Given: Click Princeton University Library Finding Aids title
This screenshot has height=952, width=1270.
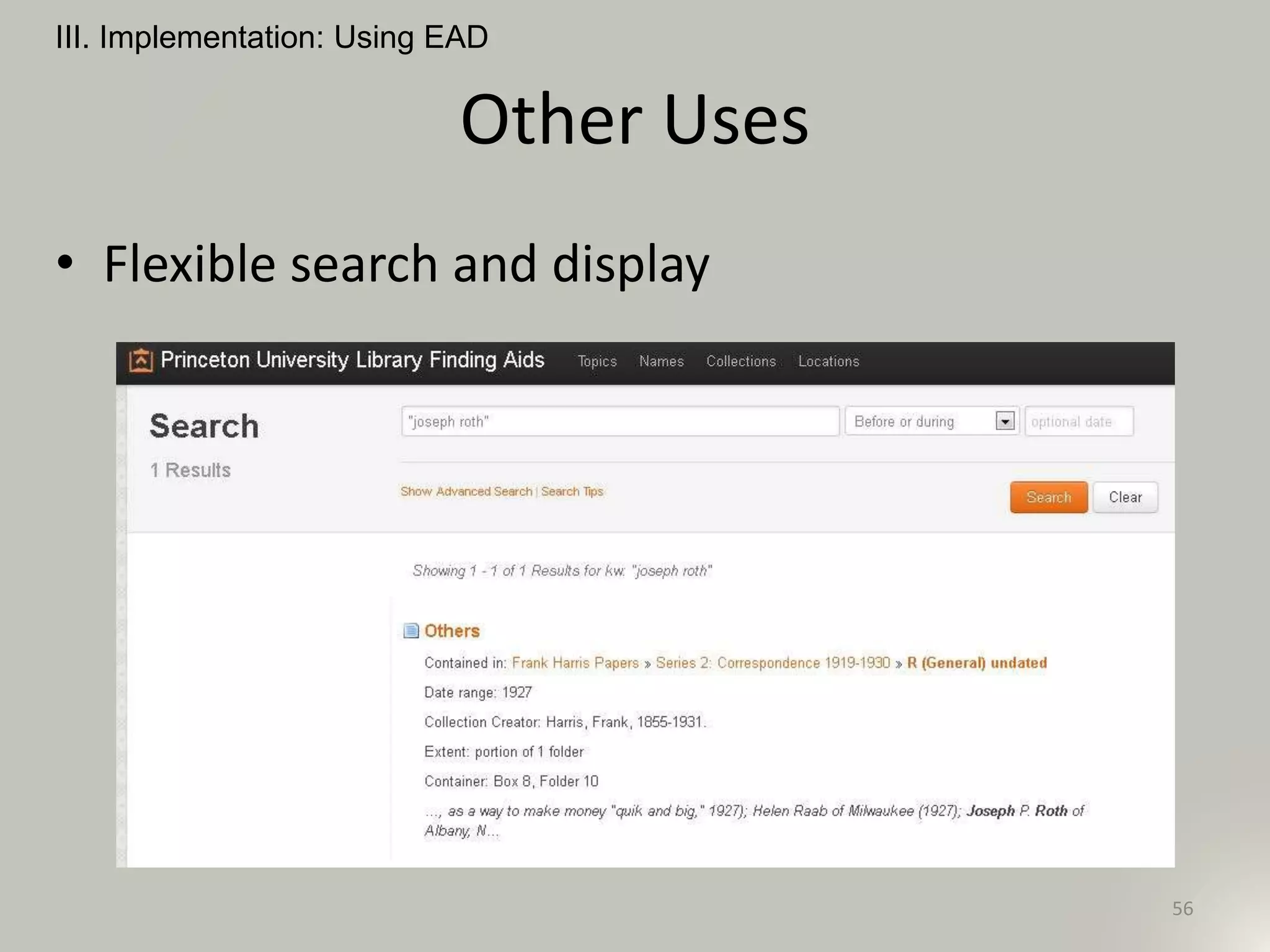Looking at the screenshot, I should click(x=352, y=360).
